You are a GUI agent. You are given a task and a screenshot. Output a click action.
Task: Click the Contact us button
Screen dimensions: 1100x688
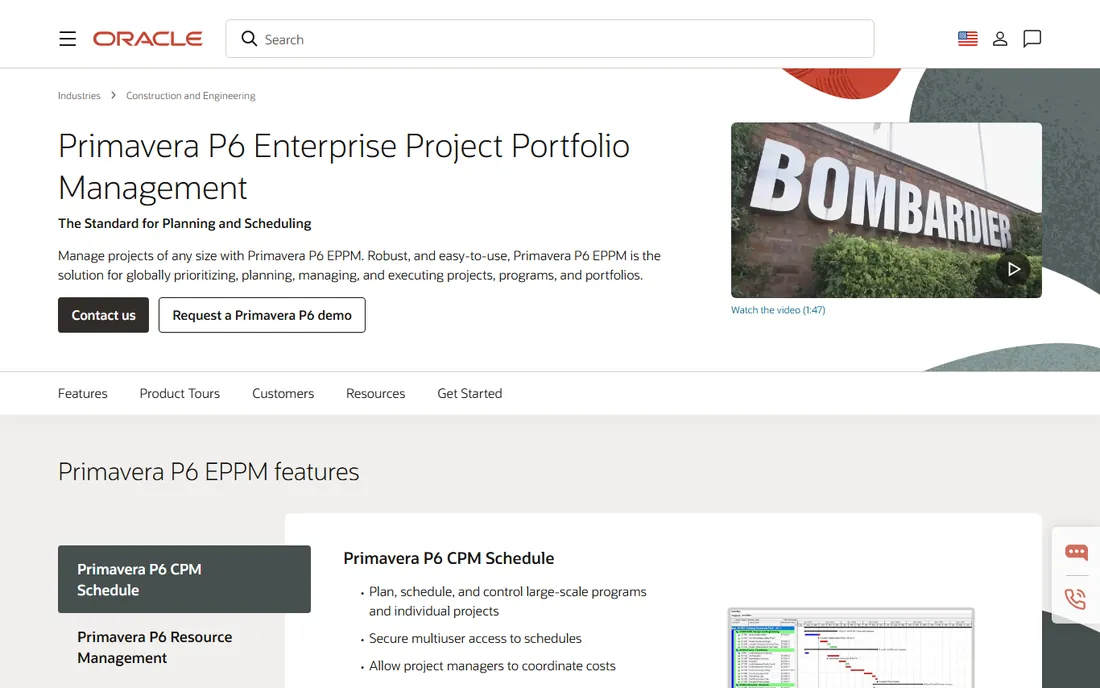[x=103, y=315]
